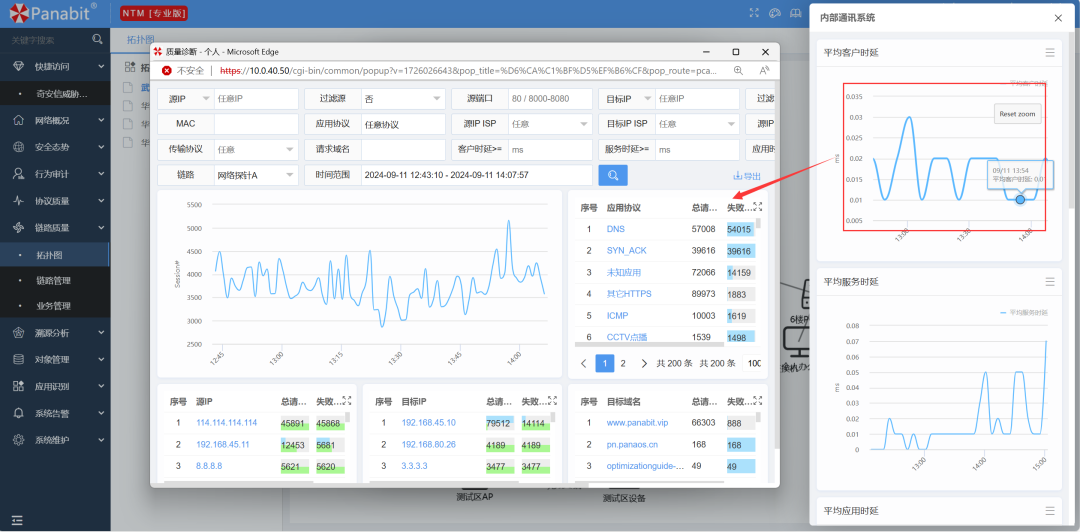
Task: Click the 系统告警 bell icon in the sidebar
Action: tap(19, 413)
